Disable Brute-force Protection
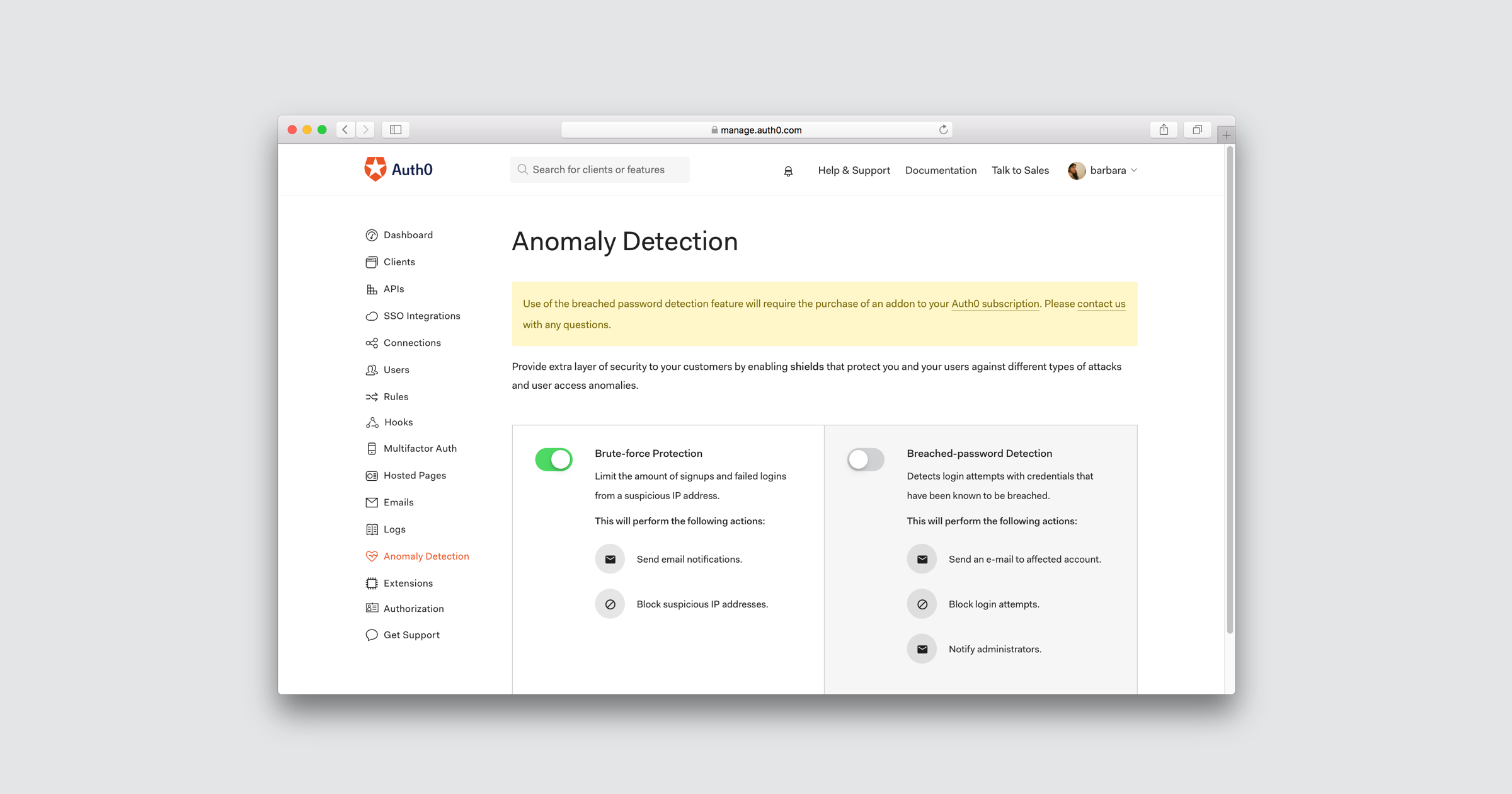Screen dimensions: 1512x794 pos(553,459)
